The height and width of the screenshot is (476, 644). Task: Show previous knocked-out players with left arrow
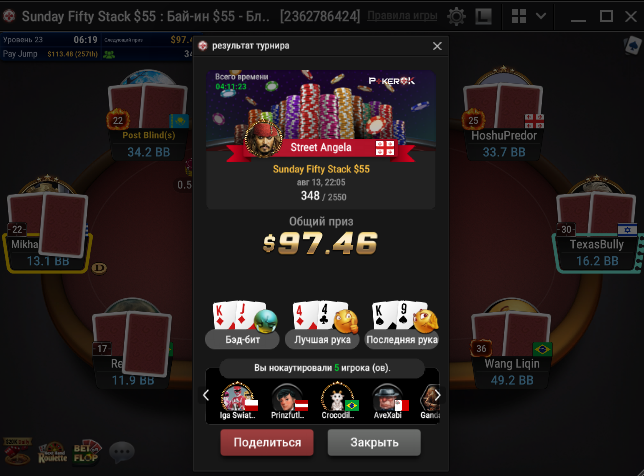(206, 396)
